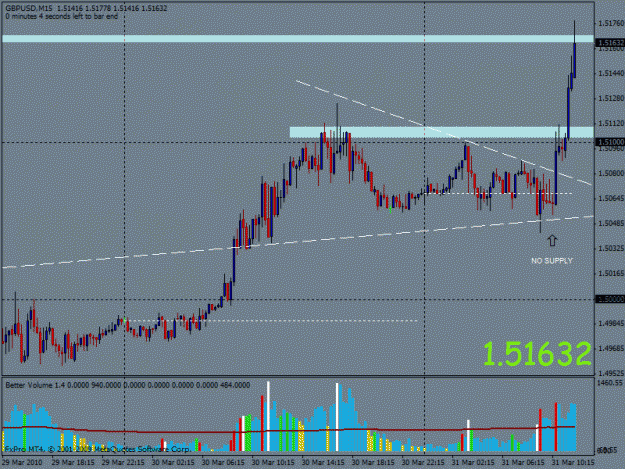Click the '30 Mar 18:15' time label

point(373,462)
